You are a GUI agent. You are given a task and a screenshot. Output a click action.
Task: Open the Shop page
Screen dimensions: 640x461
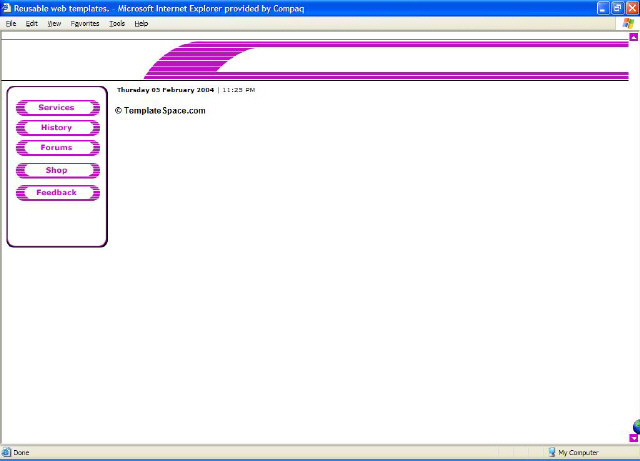click(x=57, y=170)
